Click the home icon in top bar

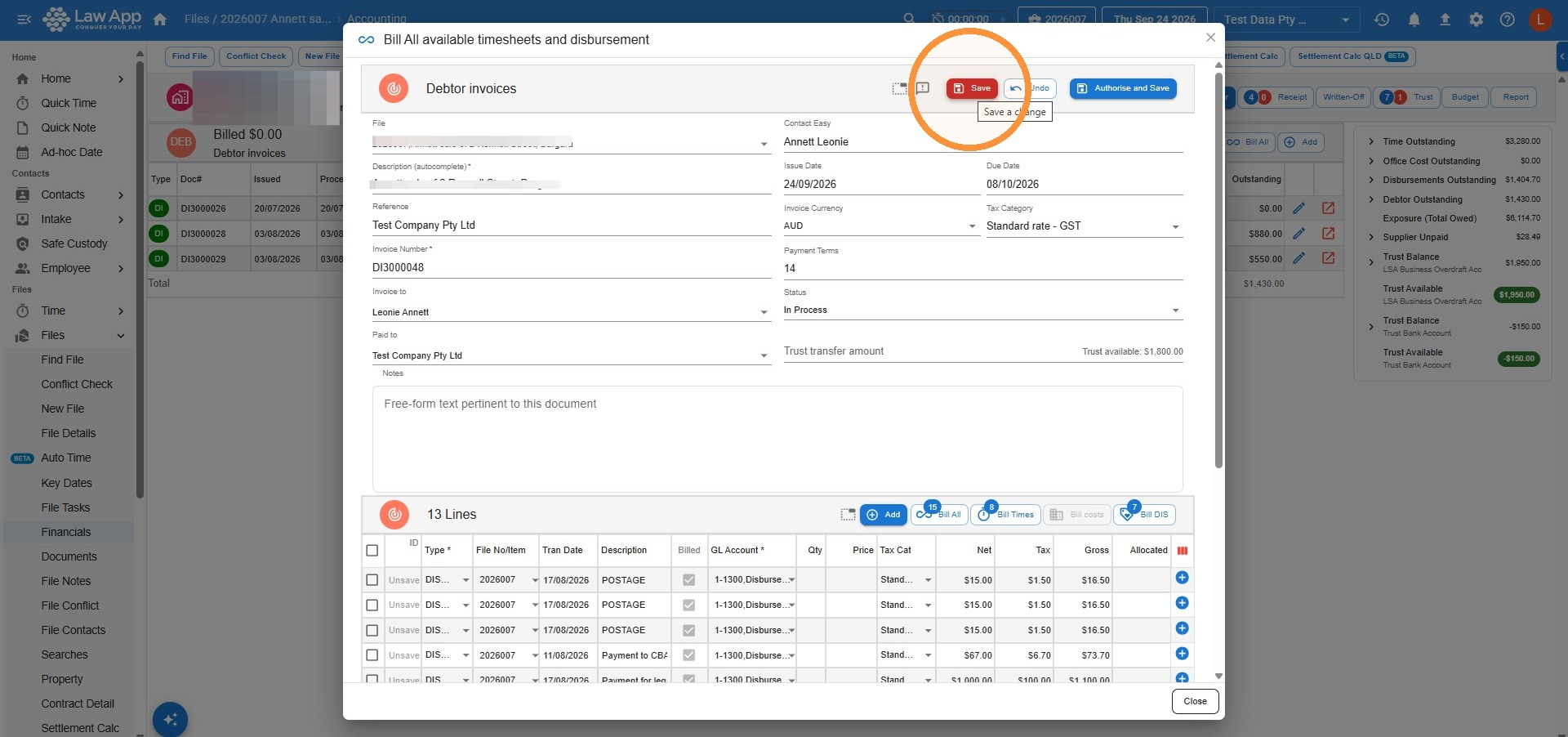(x=160, y=19)
